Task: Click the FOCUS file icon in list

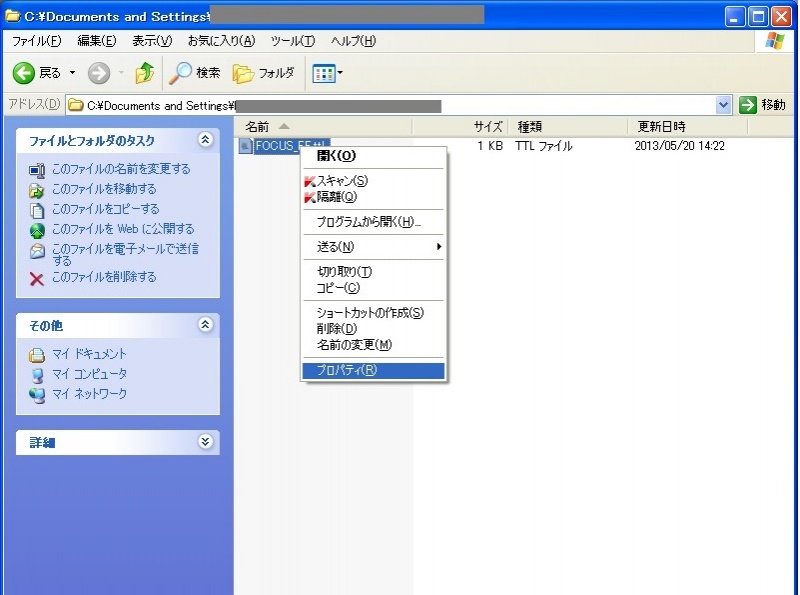Action: pyautogui.click(x=246, y=146)
